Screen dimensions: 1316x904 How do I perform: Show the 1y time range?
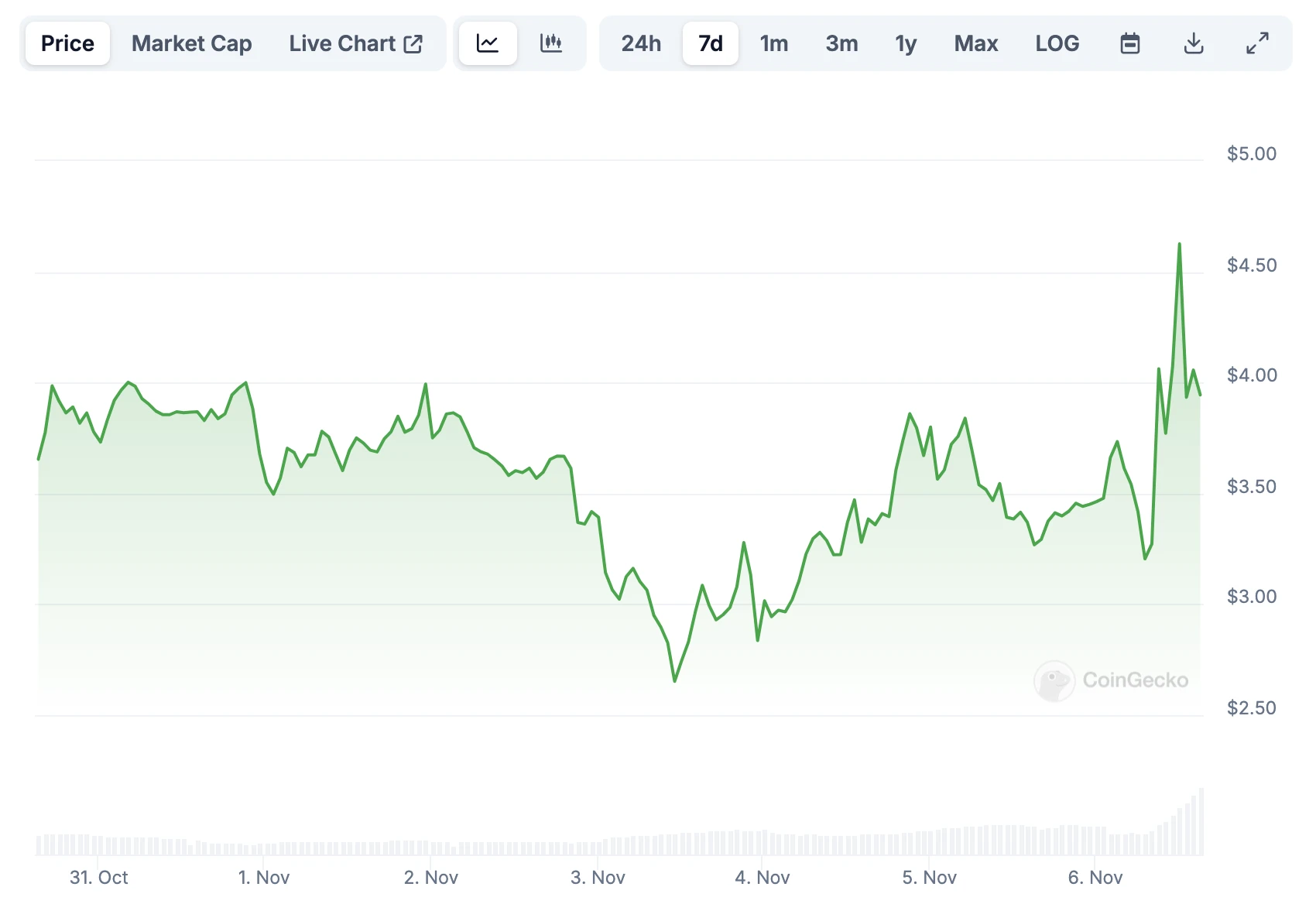[x=906, y=43]
